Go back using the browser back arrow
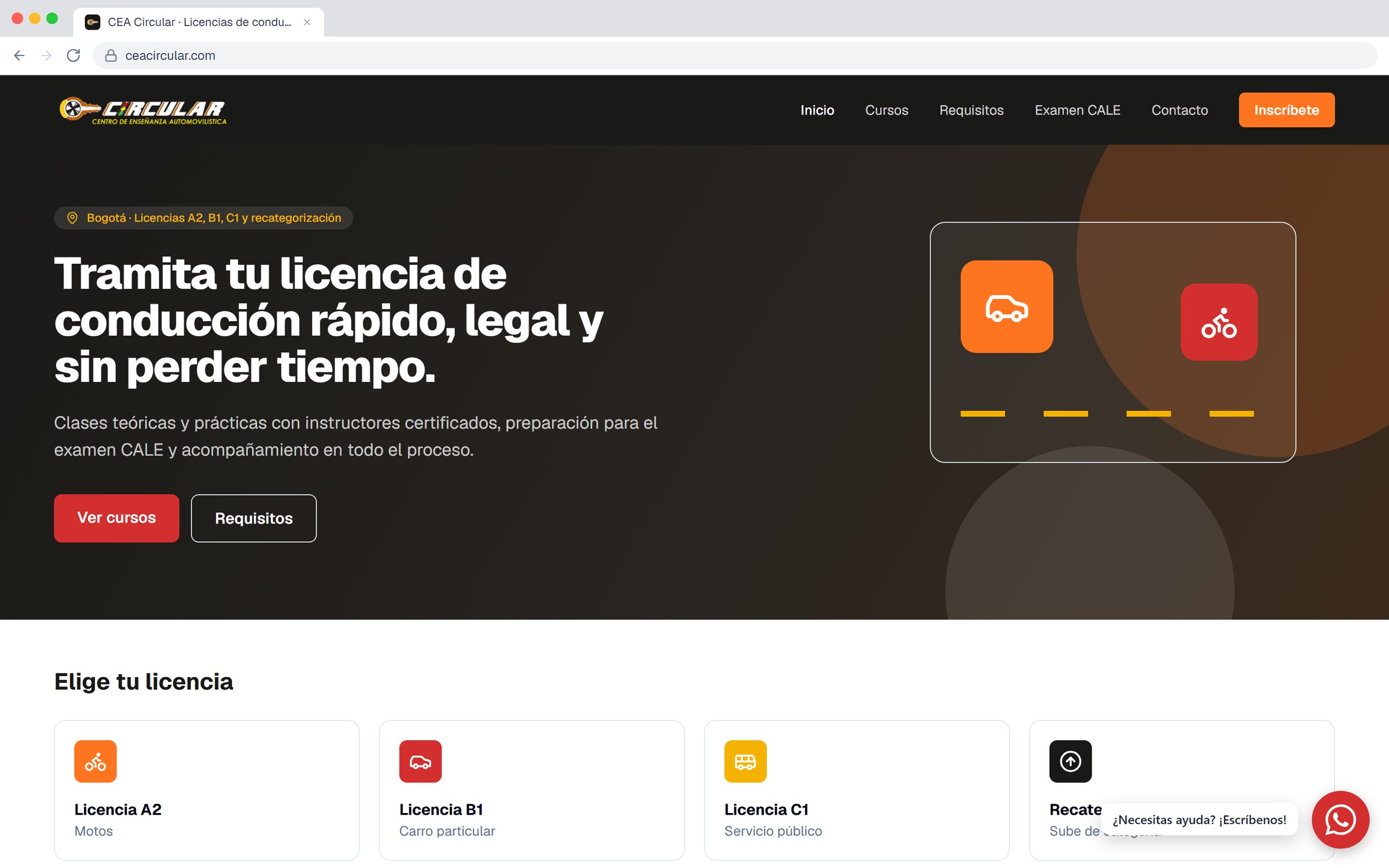 point(19,56)
